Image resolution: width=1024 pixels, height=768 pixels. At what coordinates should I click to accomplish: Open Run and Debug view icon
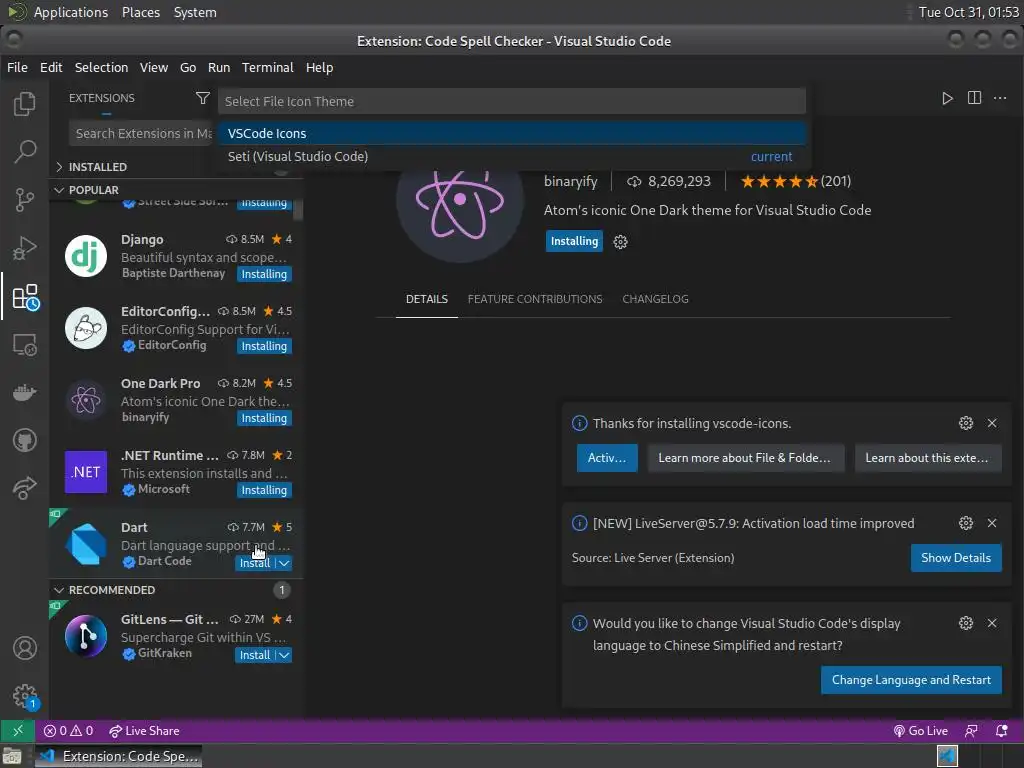point(25,248)
